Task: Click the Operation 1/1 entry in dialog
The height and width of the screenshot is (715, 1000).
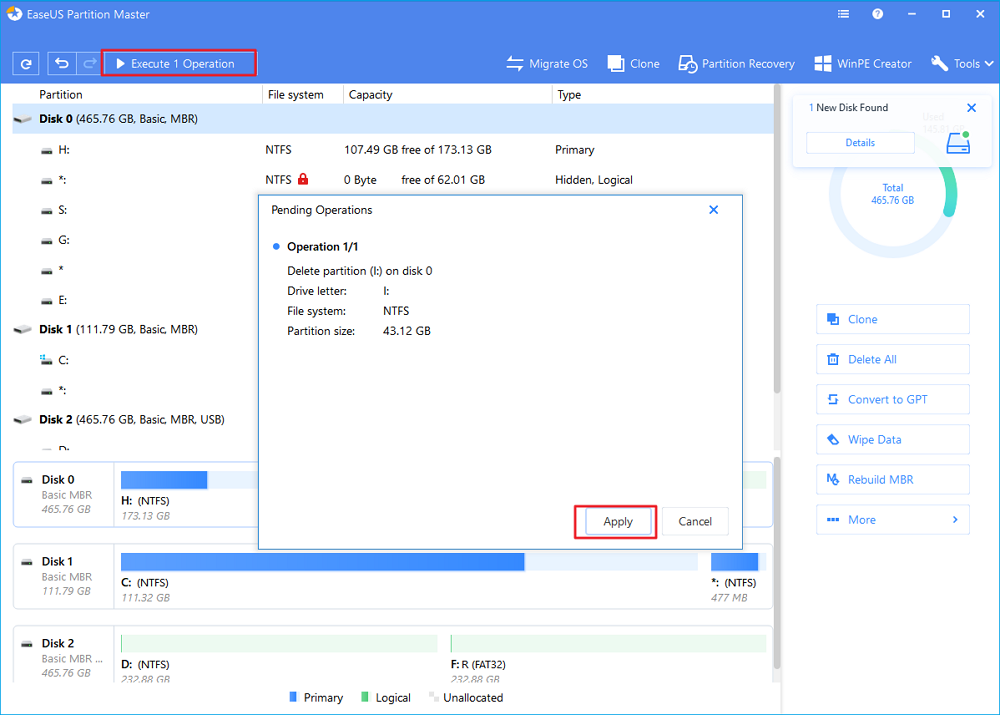Action: click(x=322, y=247)
